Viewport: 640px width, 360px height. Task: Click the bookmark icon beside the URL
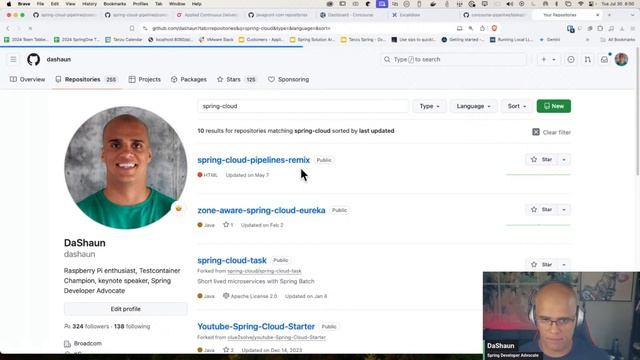132,28
